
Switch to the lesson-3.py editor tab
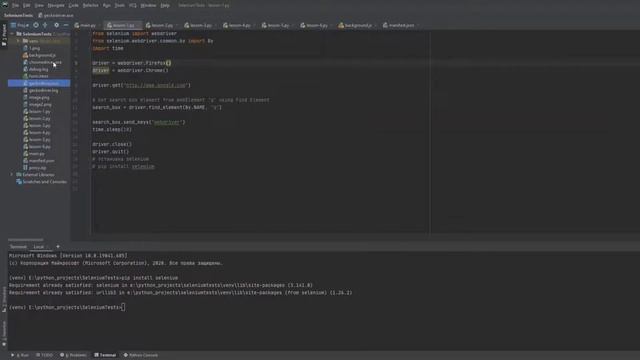(x=199, y=25)
